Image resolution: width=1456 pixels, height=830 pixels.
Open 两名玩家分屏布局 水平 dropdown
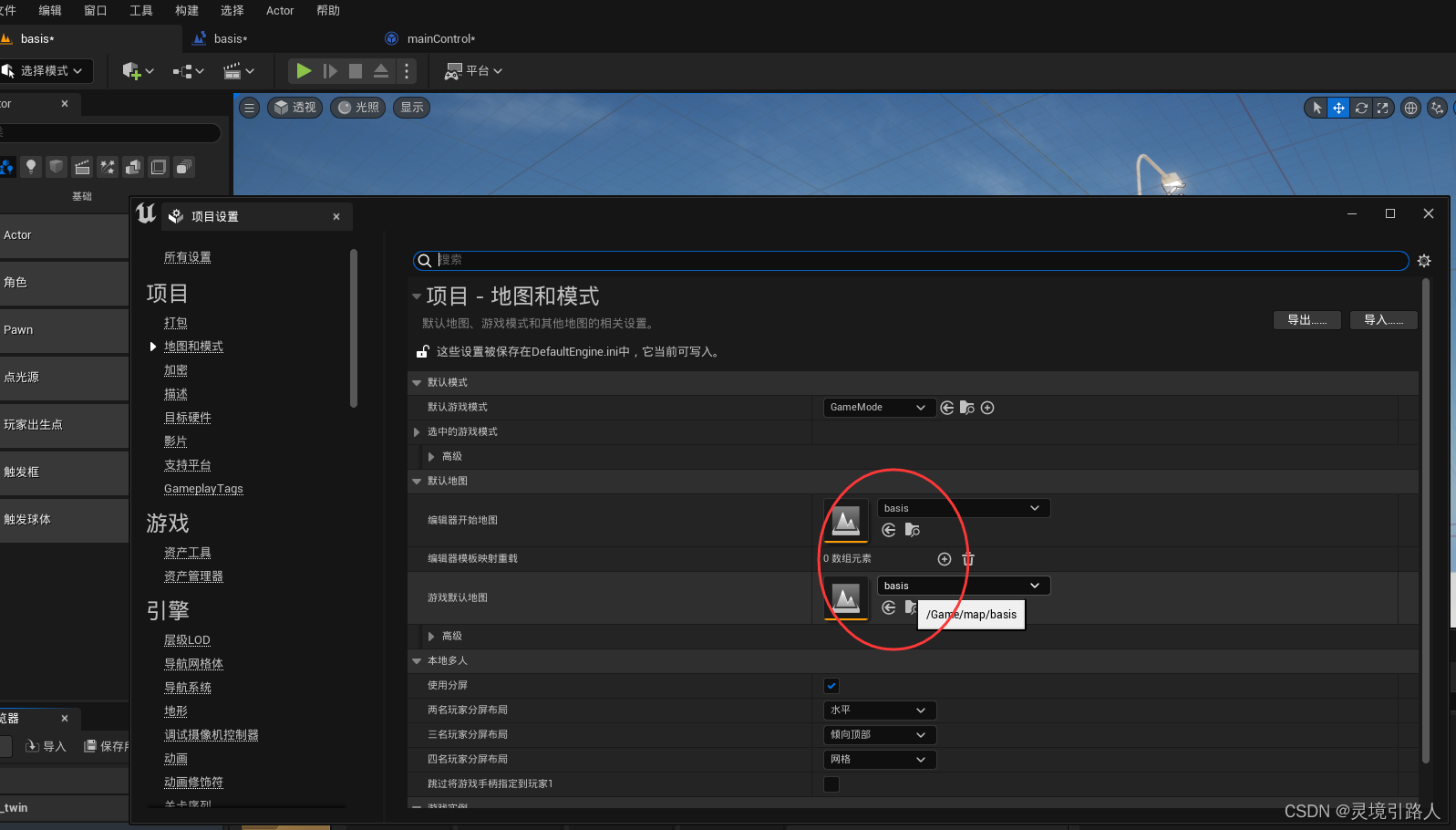pyautogui.click(x=880, y=711)
